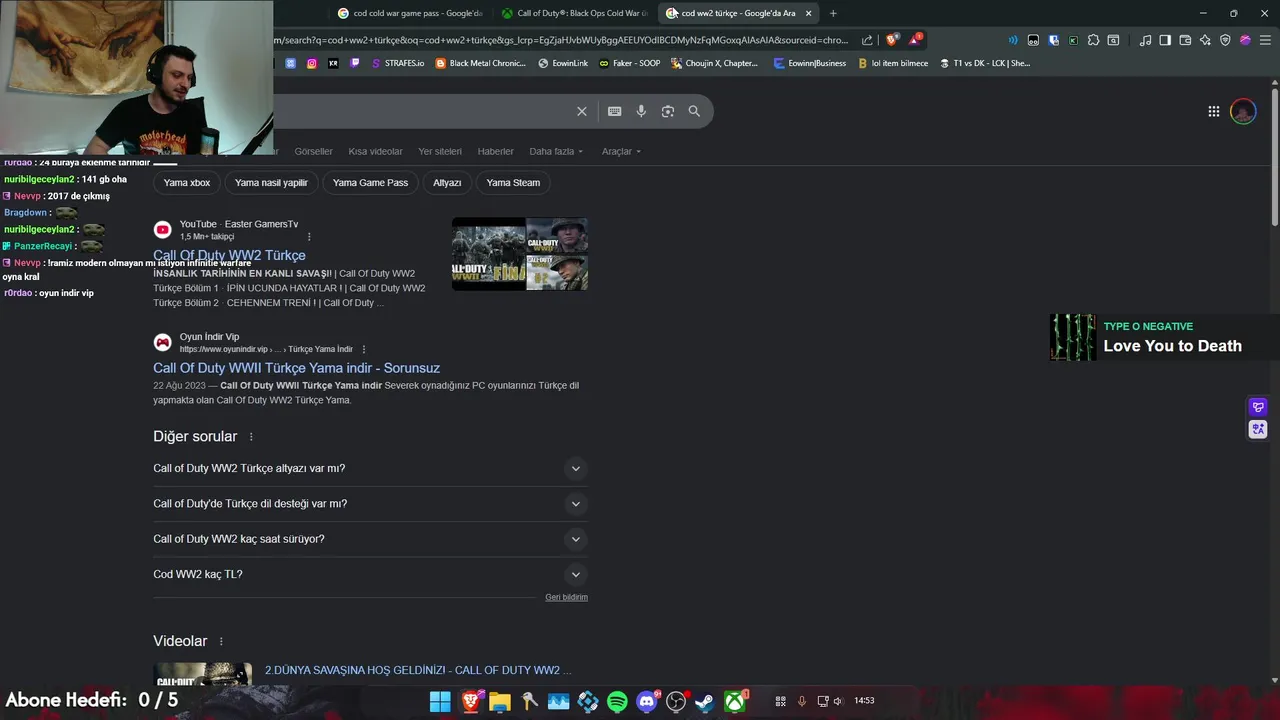Screen dimensions: 1280x720
Task: Apply the 'Yama Game Pass' suggestion chip
Action: [x=370, y=183]
